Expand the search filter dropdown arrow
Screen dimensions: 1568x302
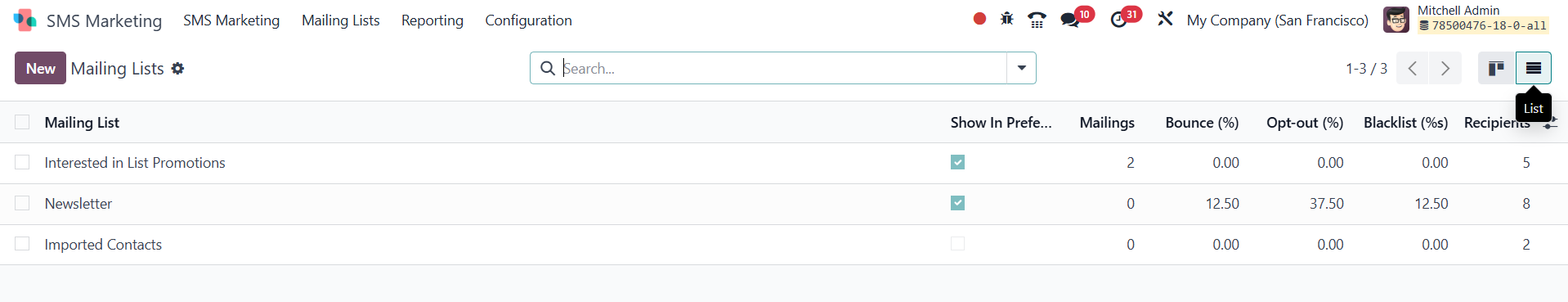tap(1021, 68)
